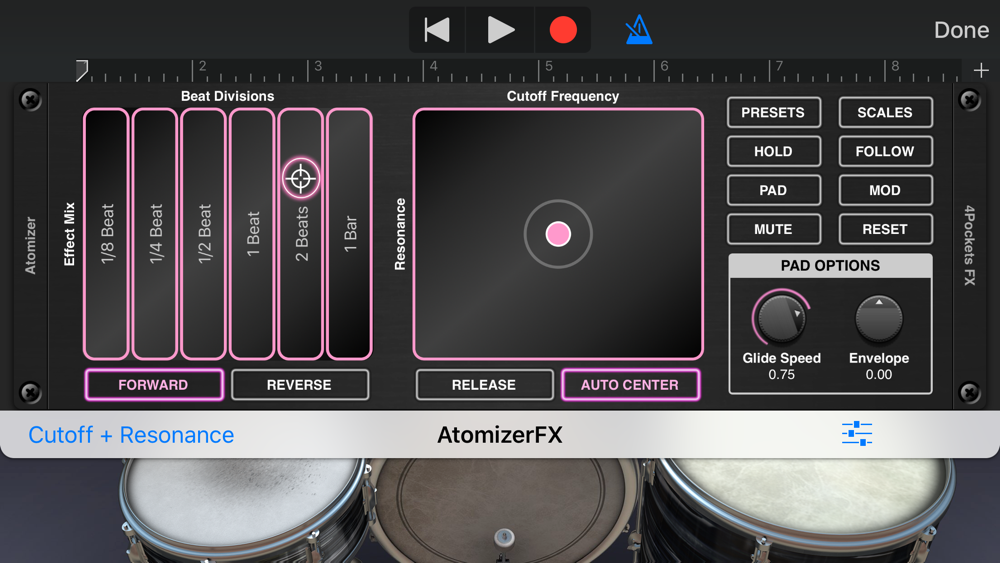Toggle the RELEASE button
Viewport: 1000px width, 563px height.
point(484,385)
